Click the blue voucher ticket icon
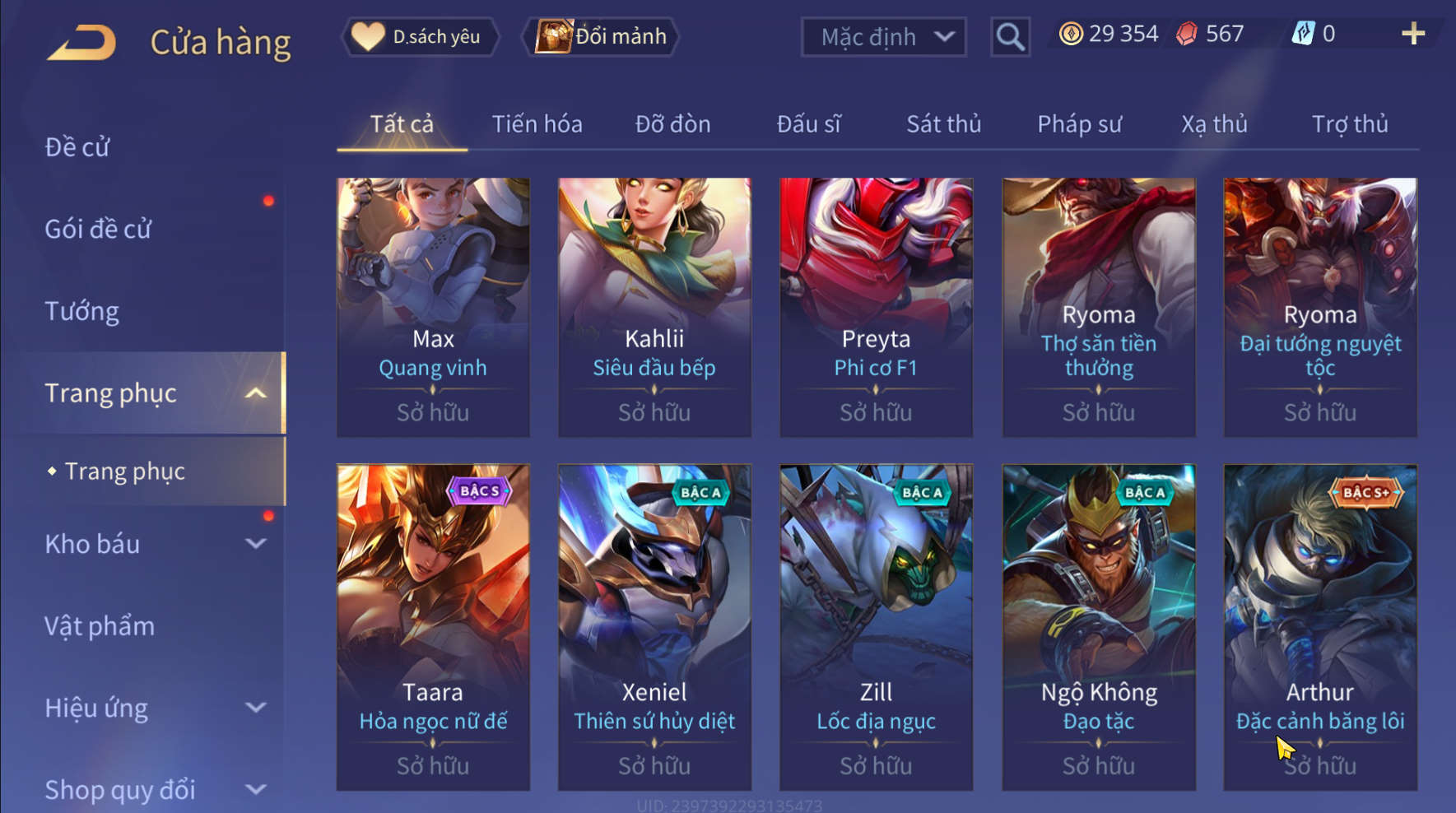 pos(1304,34)
